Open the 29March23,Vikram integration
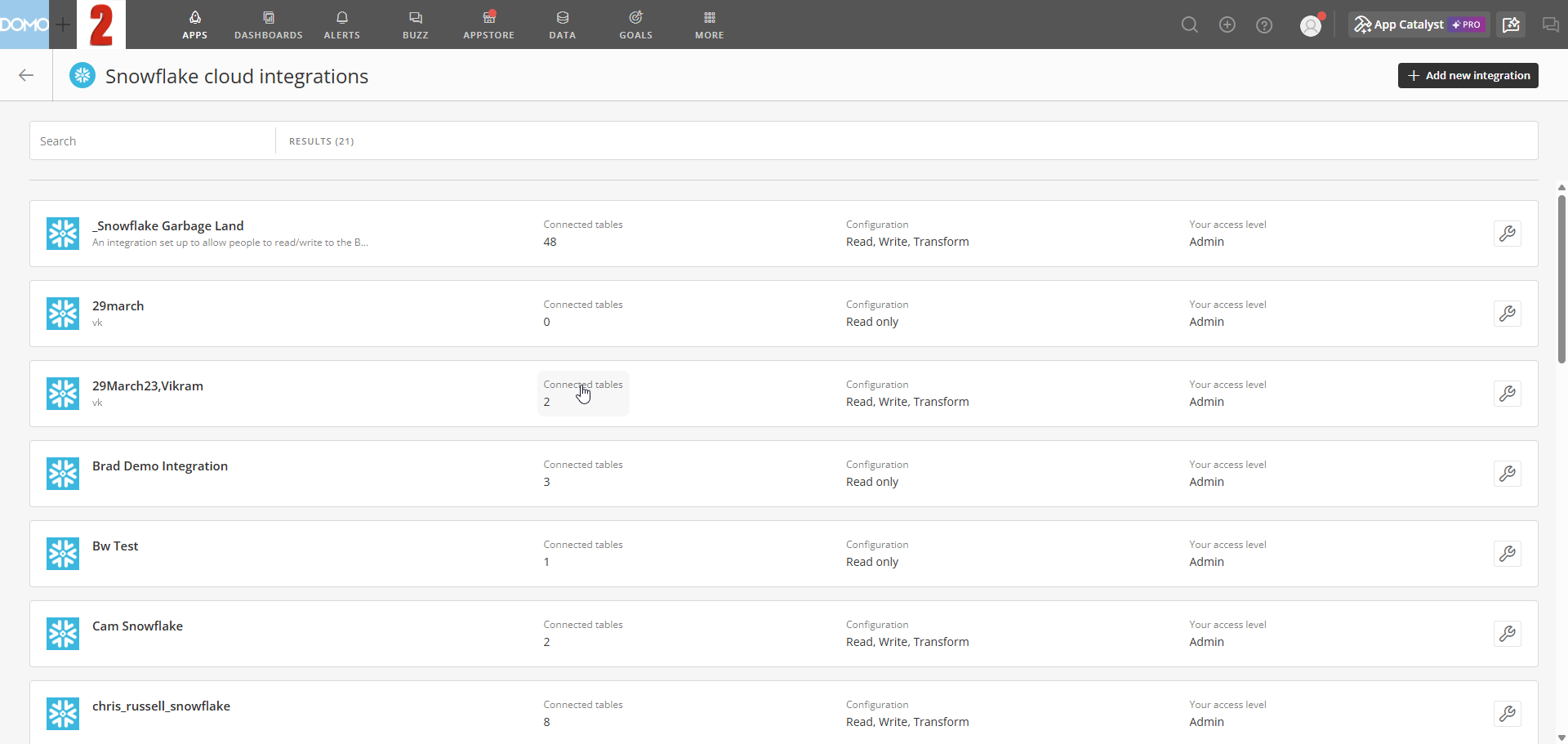The image size is (1568, 744). [148, 385]
